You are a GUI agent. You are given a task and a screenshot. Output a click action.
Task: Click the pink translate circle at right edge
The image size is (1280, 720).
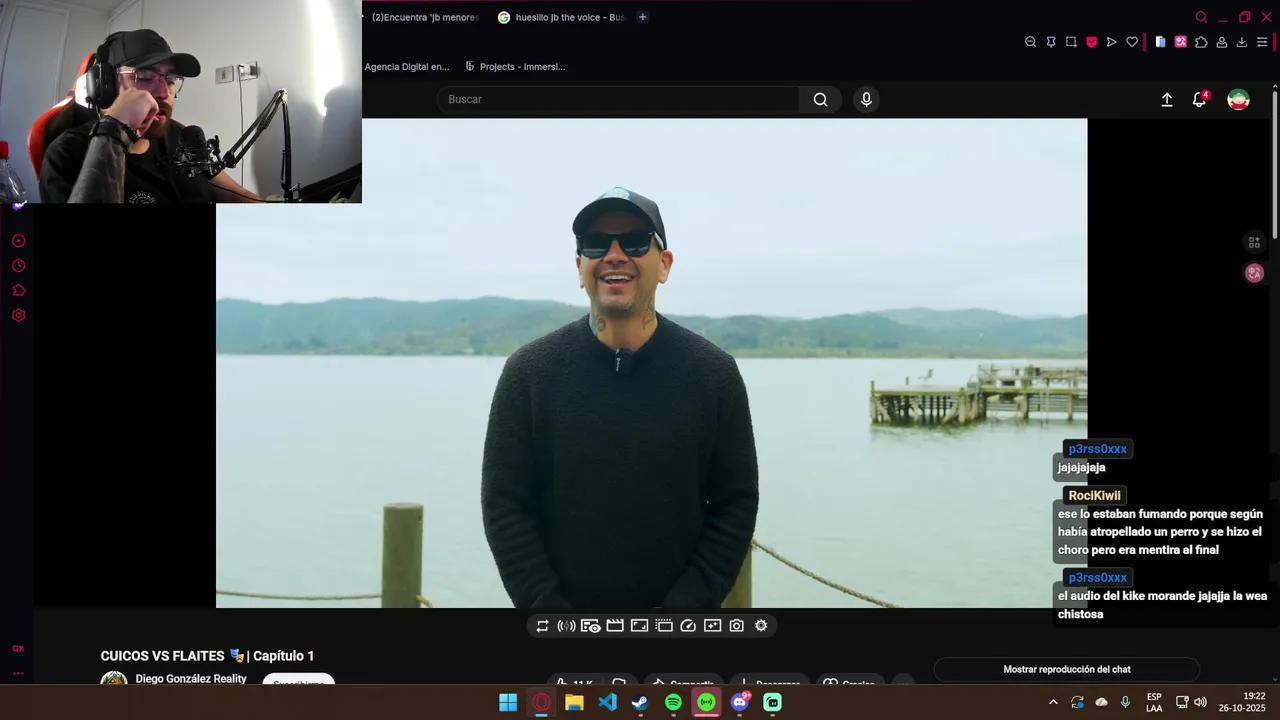click(1254, 273)
